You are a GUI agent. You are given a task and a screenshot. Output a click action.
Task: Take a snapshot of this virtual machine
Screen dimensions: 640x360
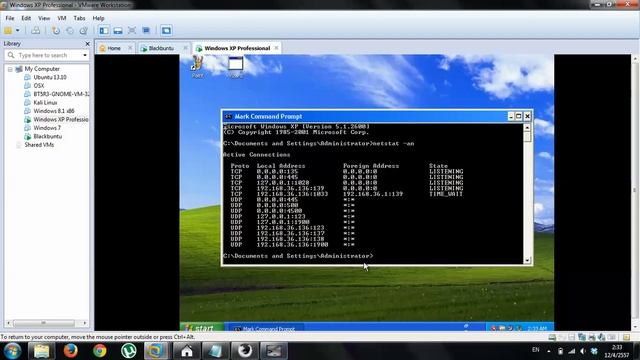pos(56,31)
